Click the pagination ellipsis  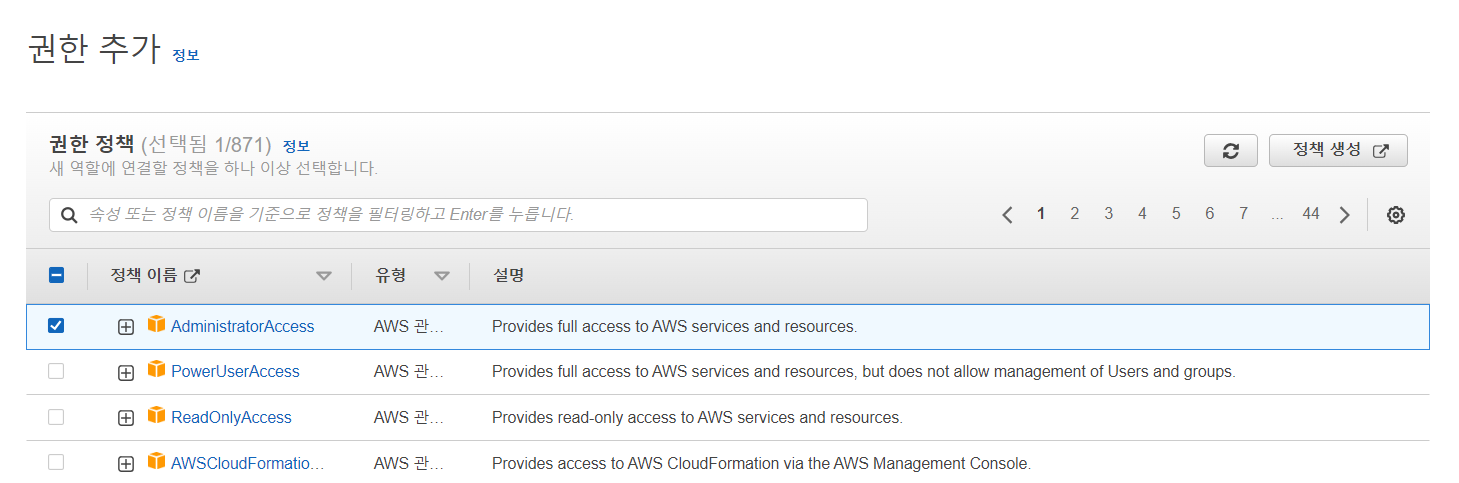point(1277,214)
